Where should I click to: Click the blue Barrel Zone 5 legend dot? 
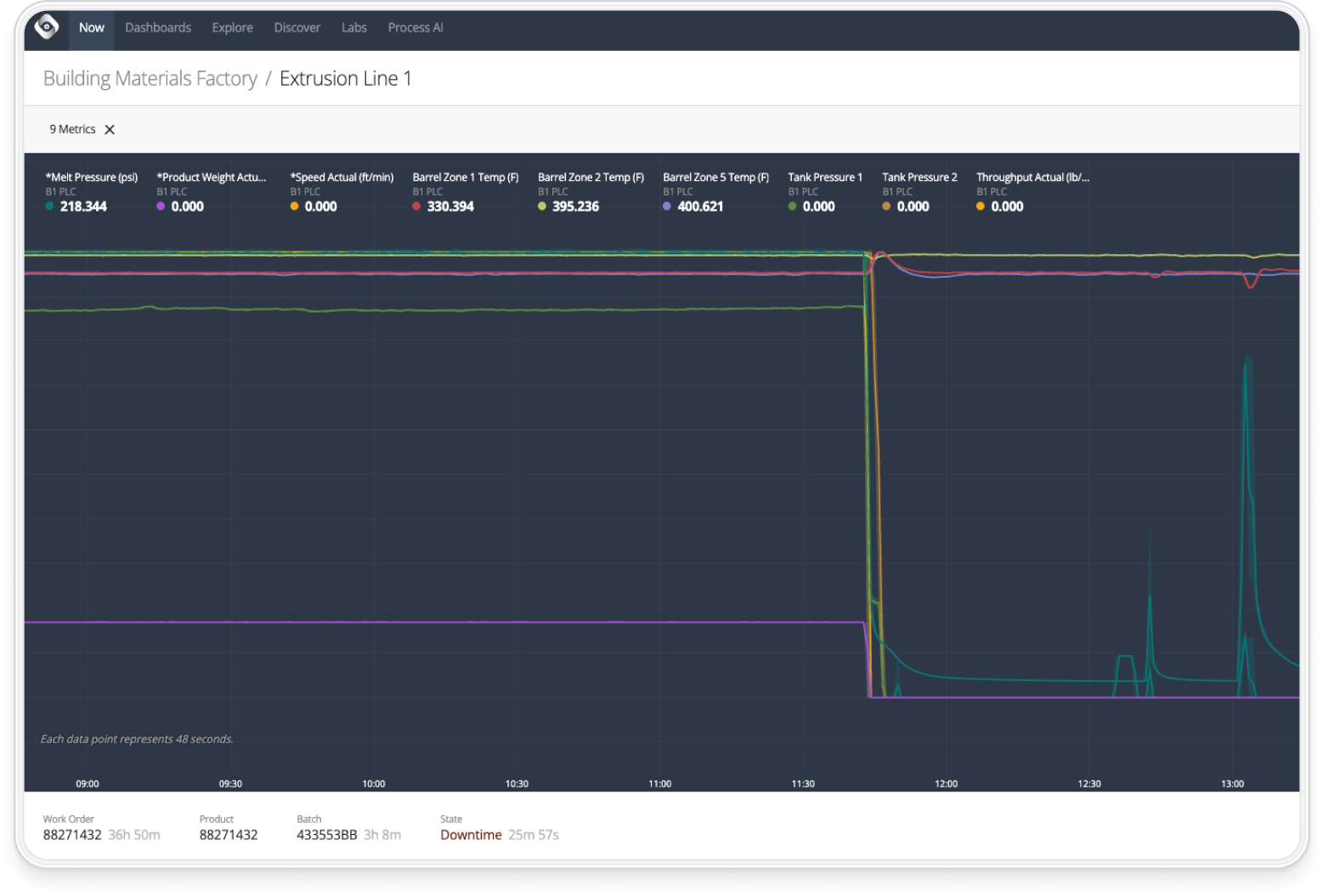pos(667,206)
